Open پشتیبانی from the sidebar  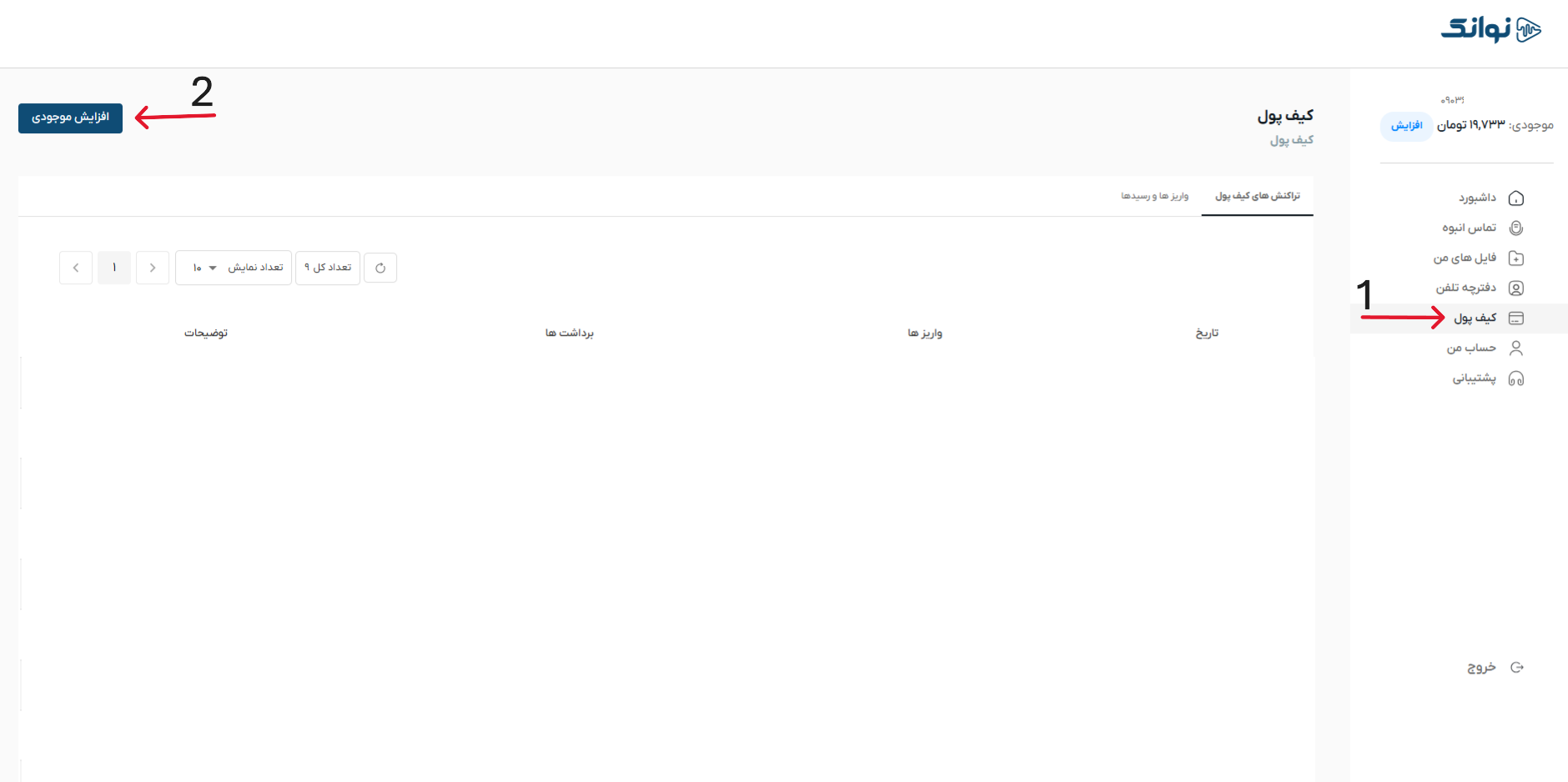coord(1475,378)
